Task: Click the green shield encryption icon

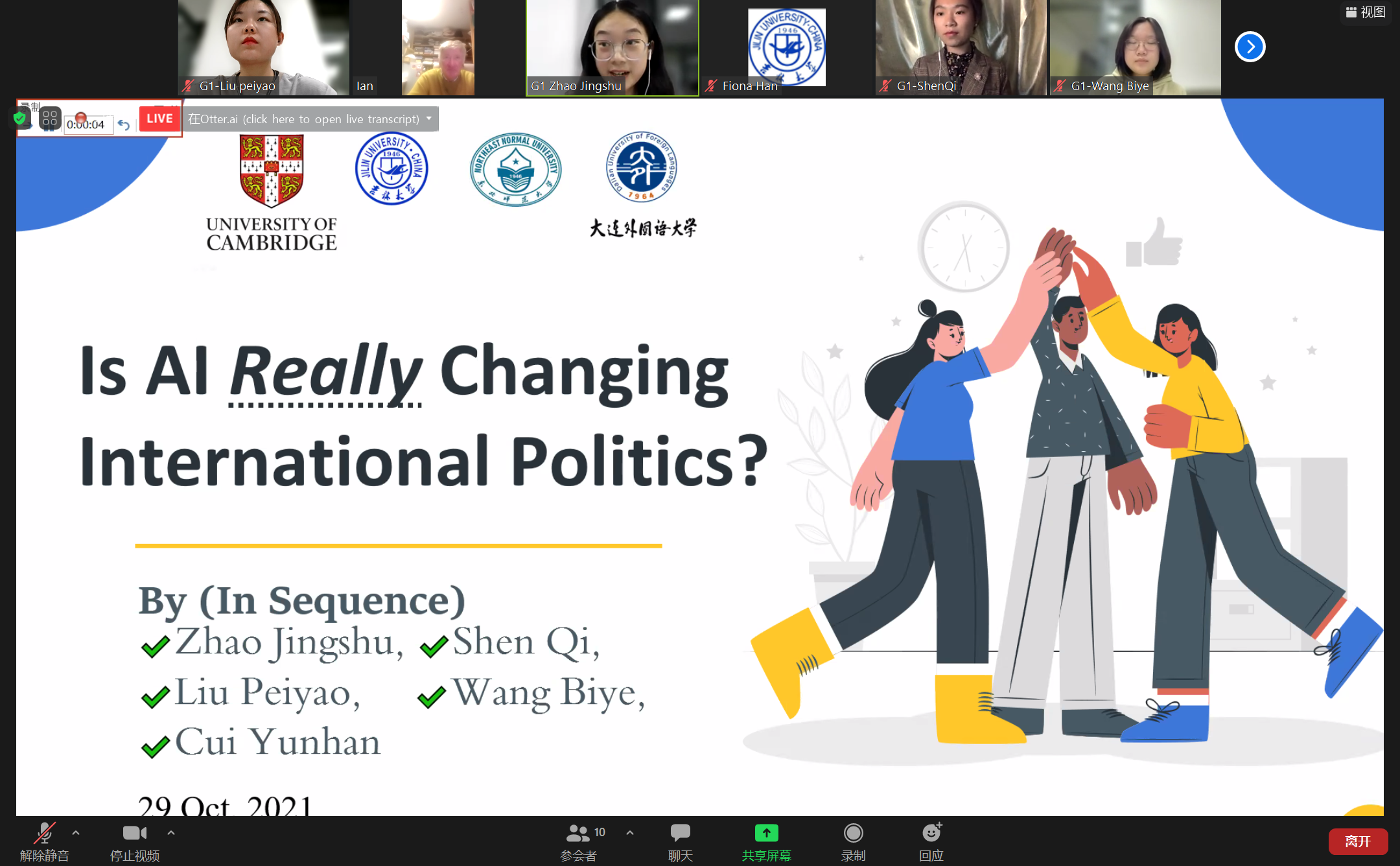Action: 20,118
